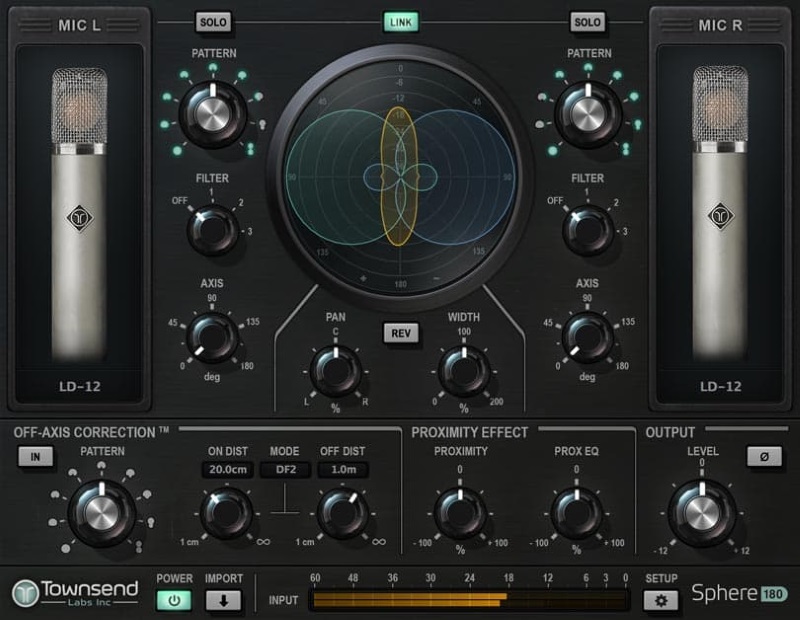Click the MIC R Pattern knob

588,114
